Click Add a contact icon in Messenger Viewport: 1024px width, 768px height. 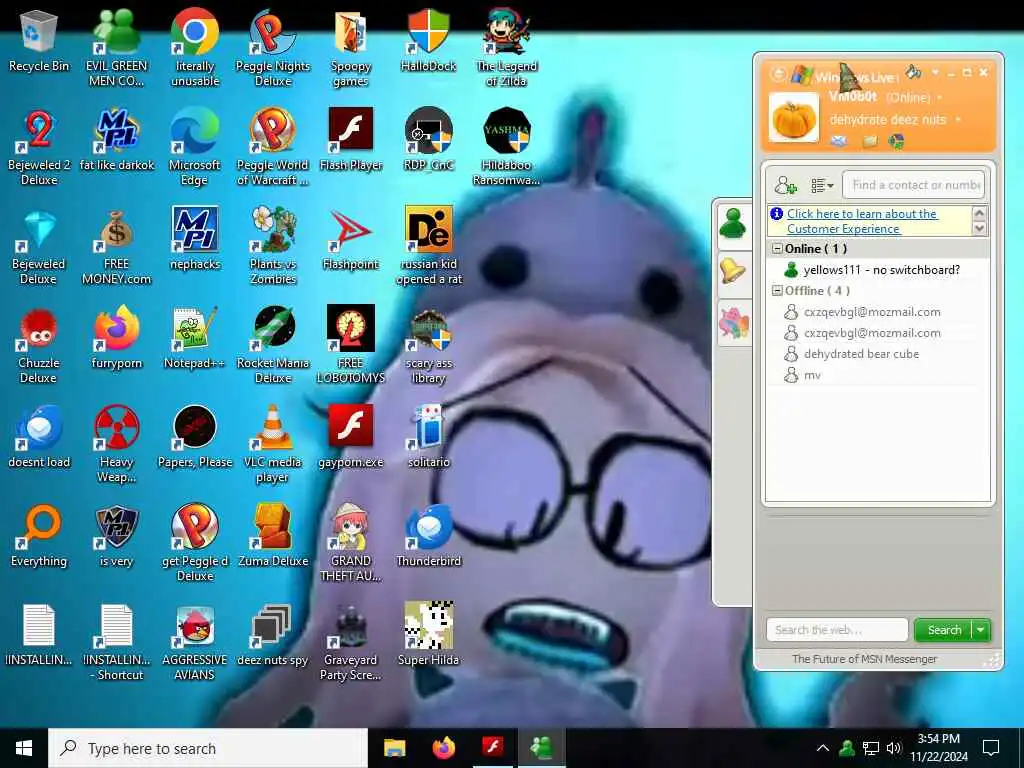coord(786,185)
